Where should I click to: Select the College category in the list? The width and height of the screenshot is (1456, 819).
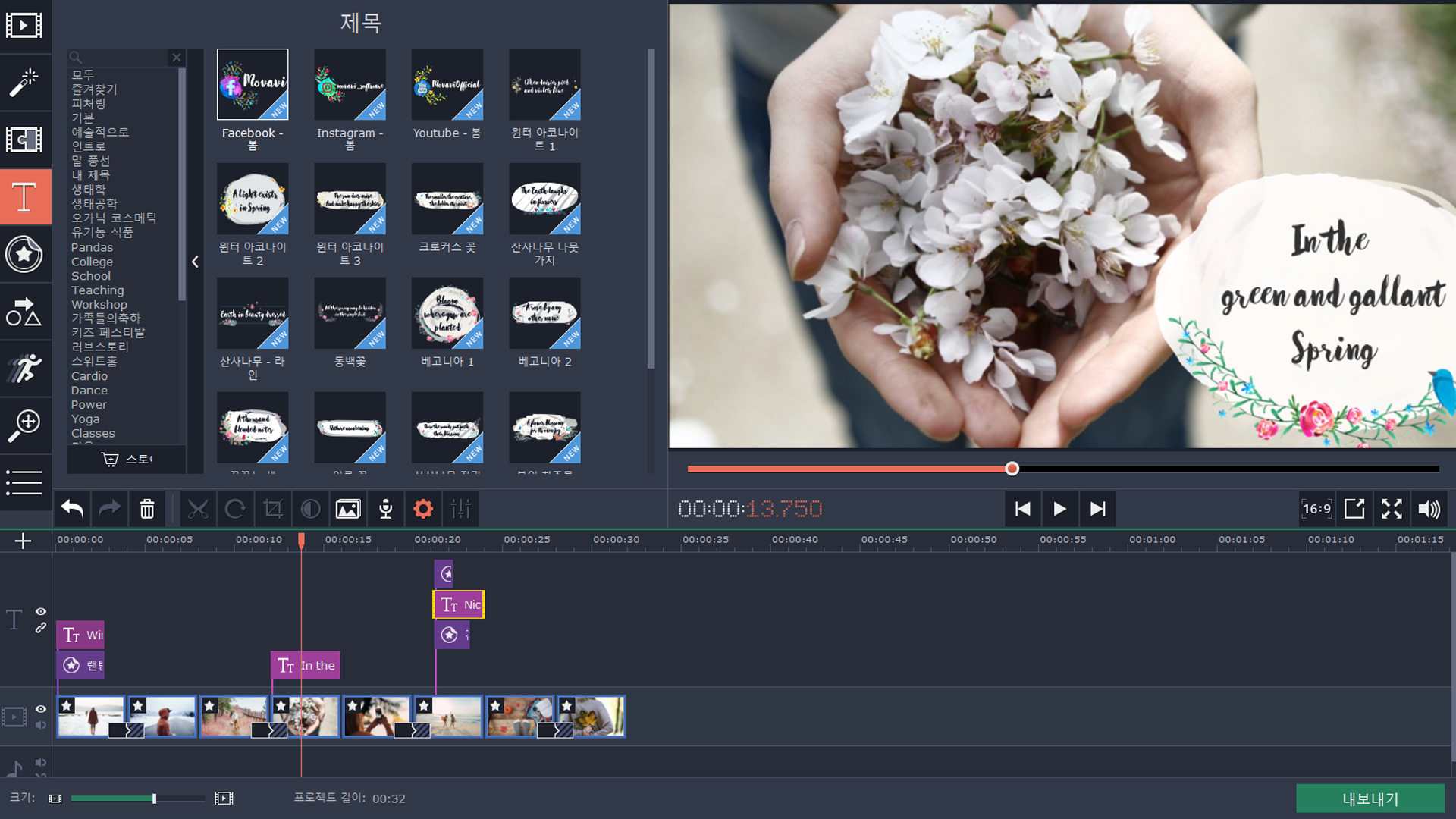pyautogui.click(x=92, y=262)
